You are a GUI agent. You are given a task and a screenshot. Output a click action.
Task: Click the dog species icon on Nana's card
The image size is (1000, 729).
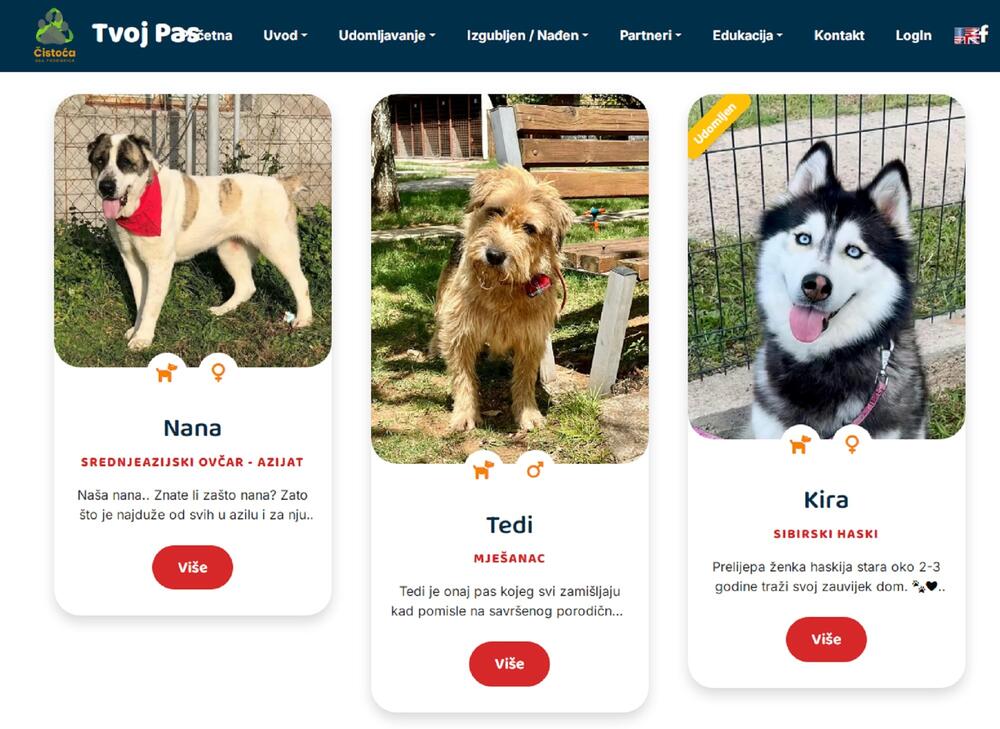pyautogui.click(x=166, y=372)
